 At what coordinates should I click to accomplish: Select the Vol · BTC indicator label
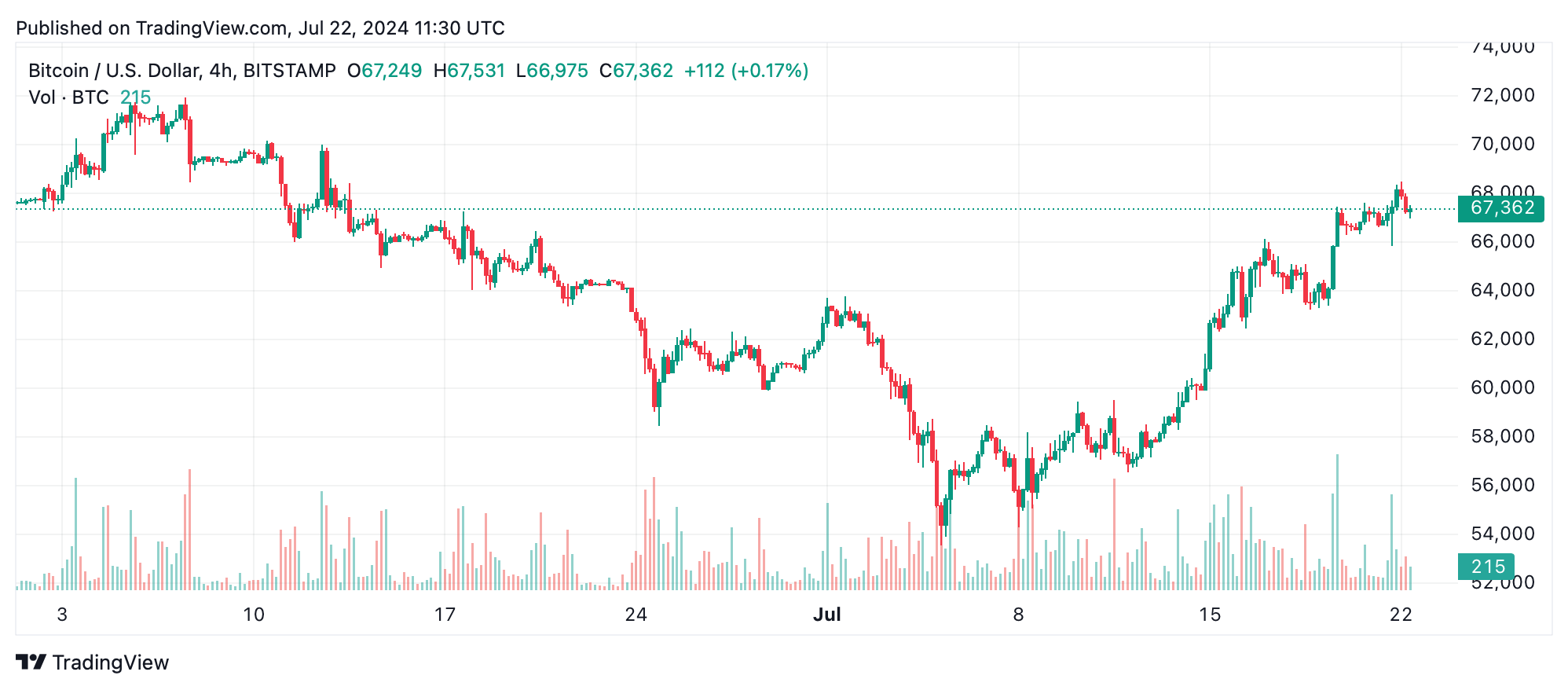point(69,97)
